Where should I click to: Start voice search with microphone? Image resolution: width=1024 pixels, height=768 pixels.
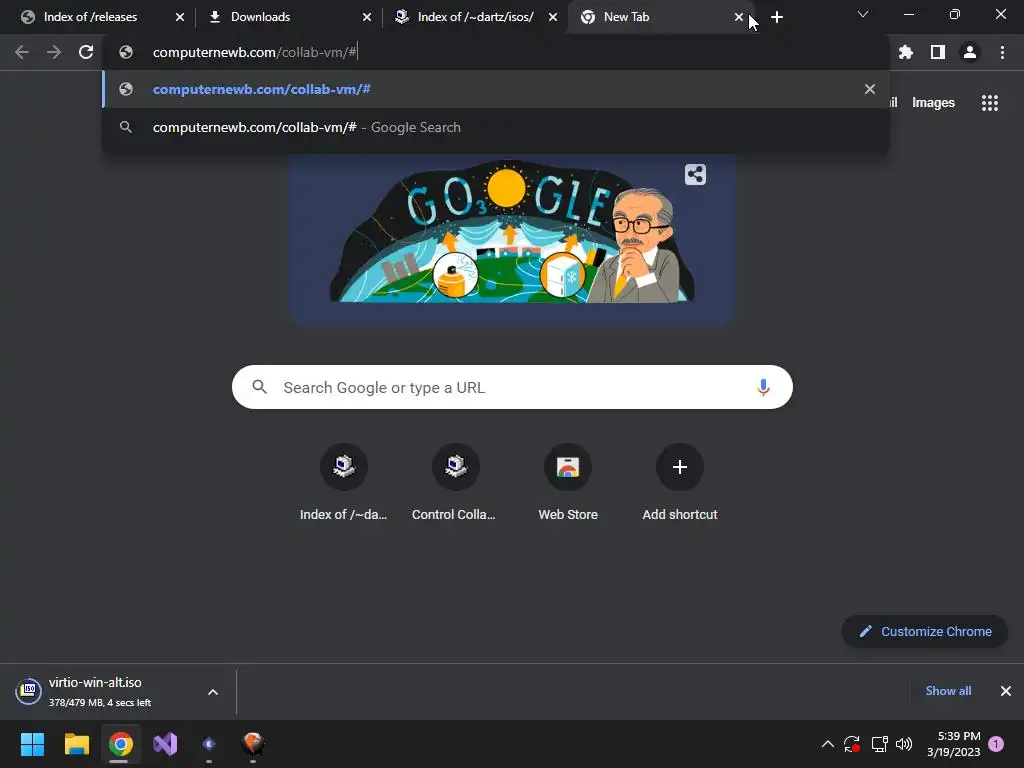point(763,387)
